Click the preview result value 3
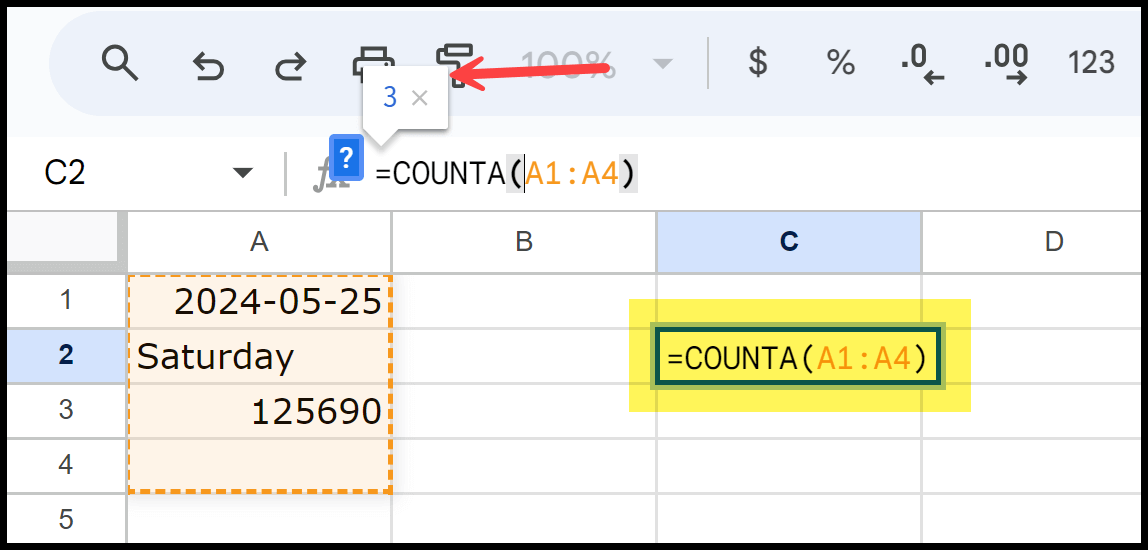The image size is (1148, 550). [x=390, y=97]
